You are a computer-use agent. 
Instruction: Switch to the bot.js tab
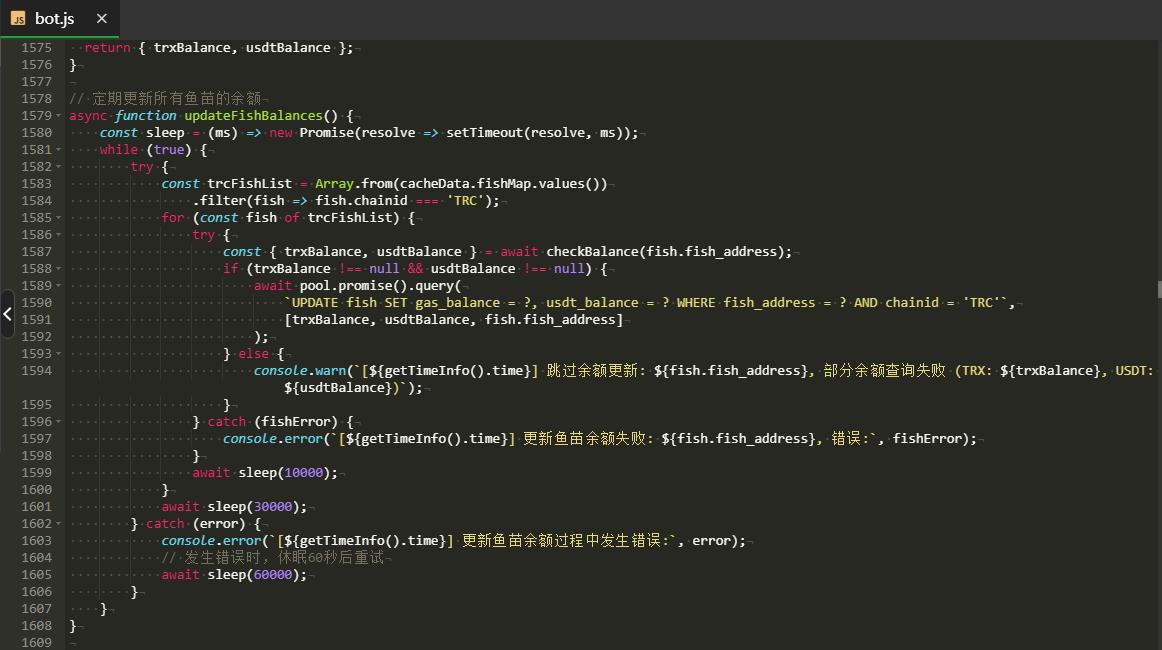[x=54, y=19]
